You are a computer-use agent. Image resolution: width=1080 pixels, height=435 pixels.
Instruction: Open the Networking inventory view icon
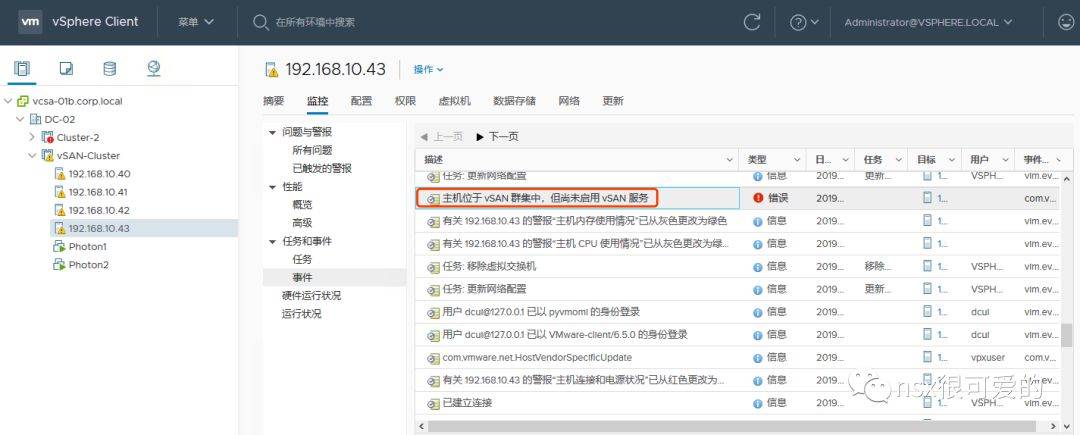point(153,69)
